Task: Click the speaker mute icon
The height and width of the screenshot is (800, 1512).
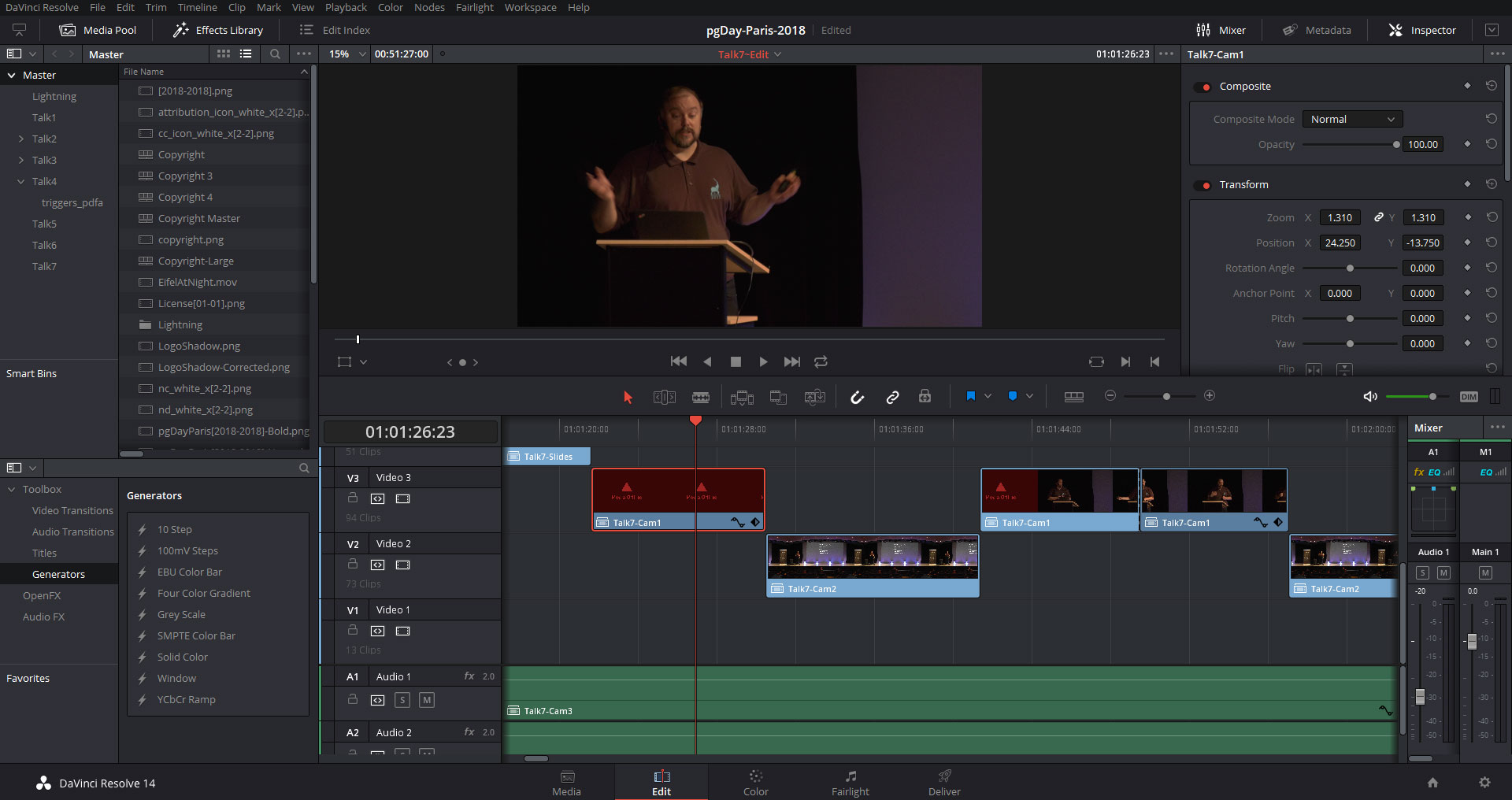Action: pos(1370,396)
